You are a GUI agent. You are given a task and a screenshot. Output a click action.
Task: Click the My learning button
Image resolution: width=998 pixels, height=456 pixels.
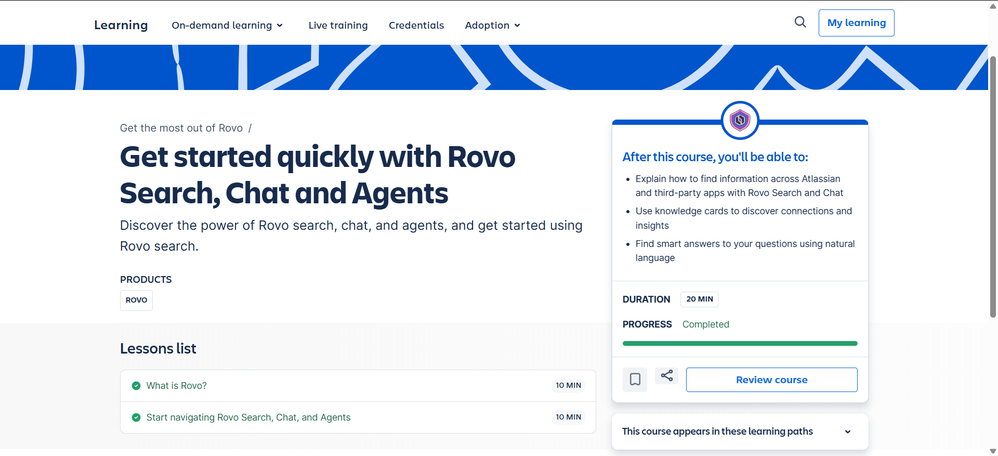tap(856, 23)
